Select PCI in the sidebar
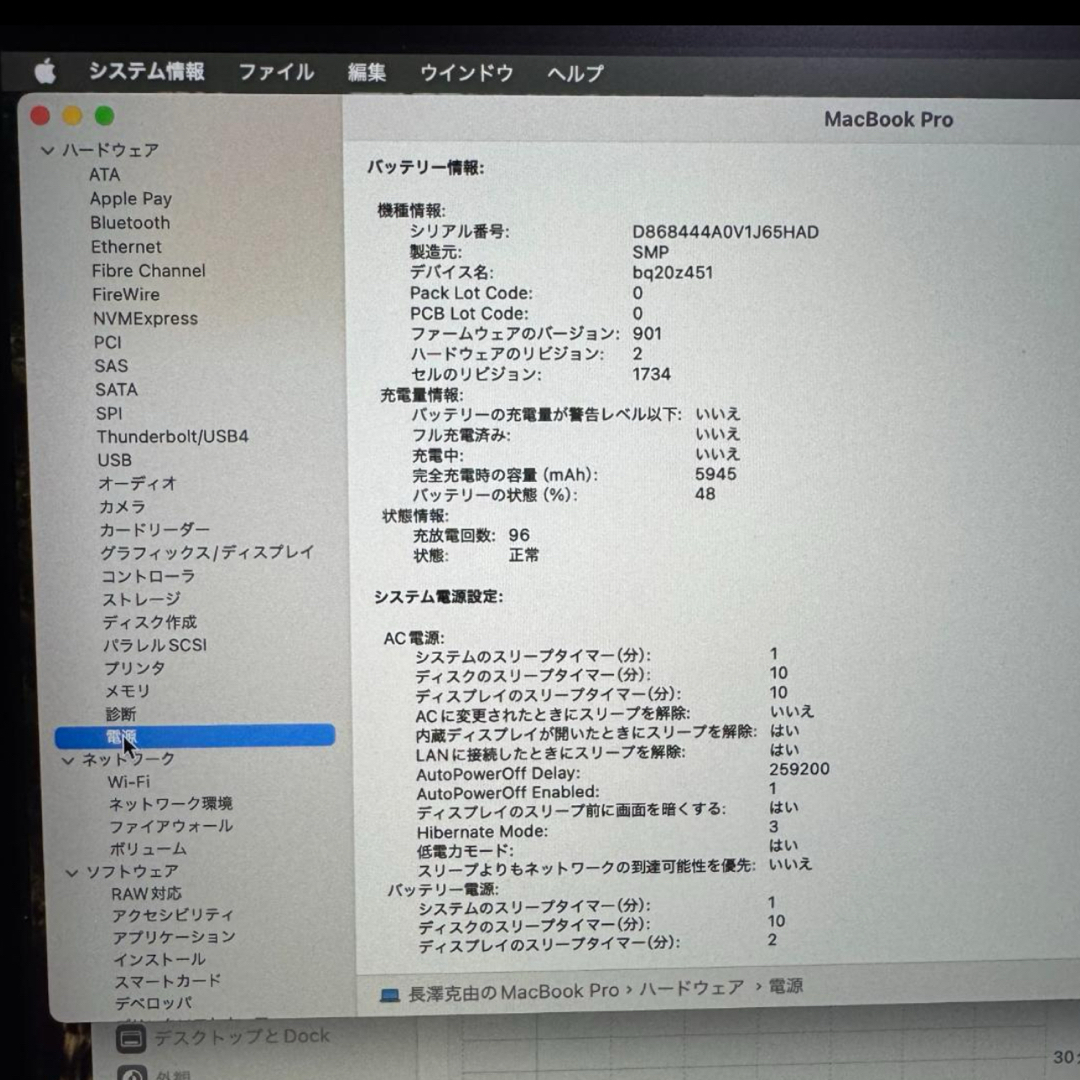The image size is (1080, 1080). (x=107, y=342)
